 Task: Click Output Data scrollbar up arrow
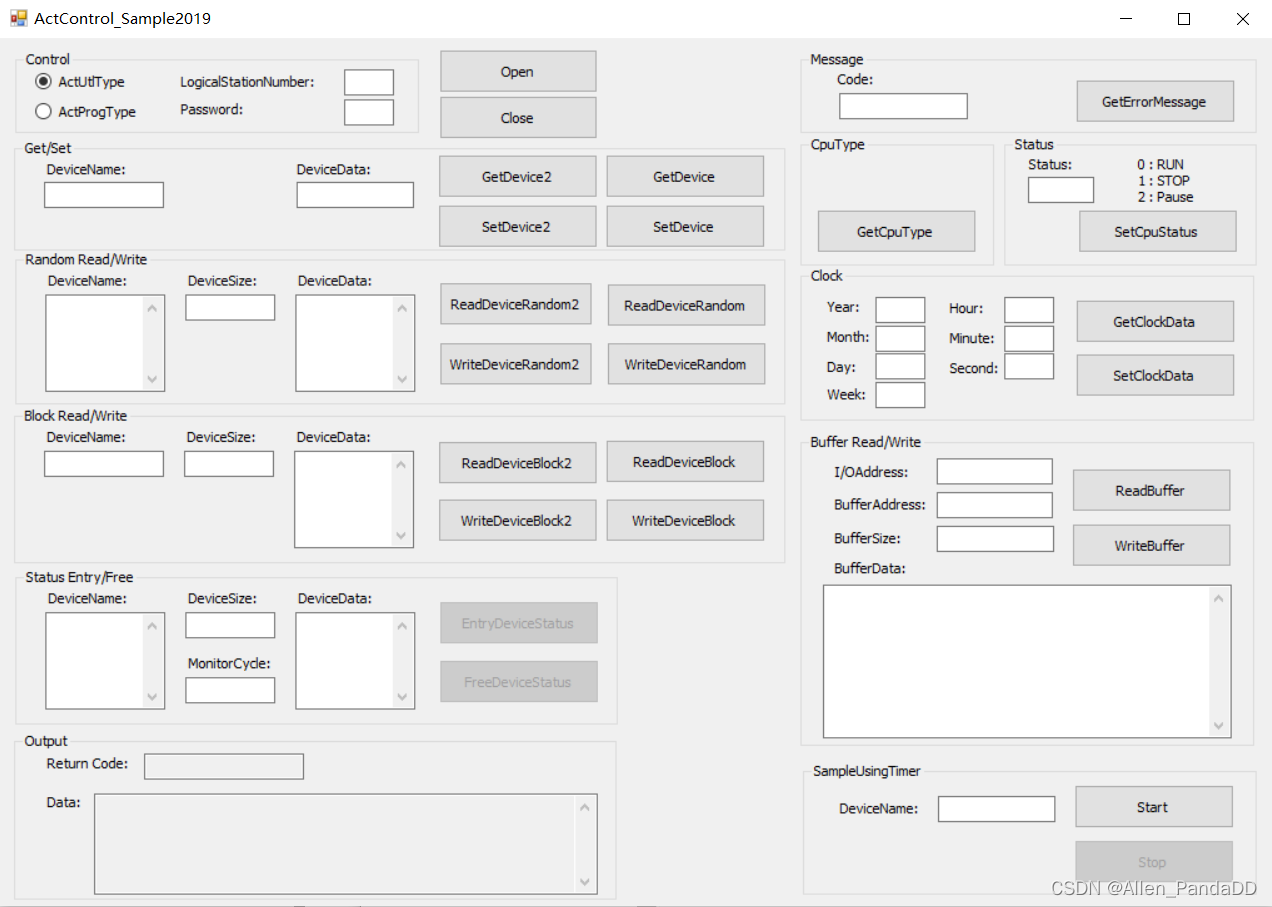[585, 807]
